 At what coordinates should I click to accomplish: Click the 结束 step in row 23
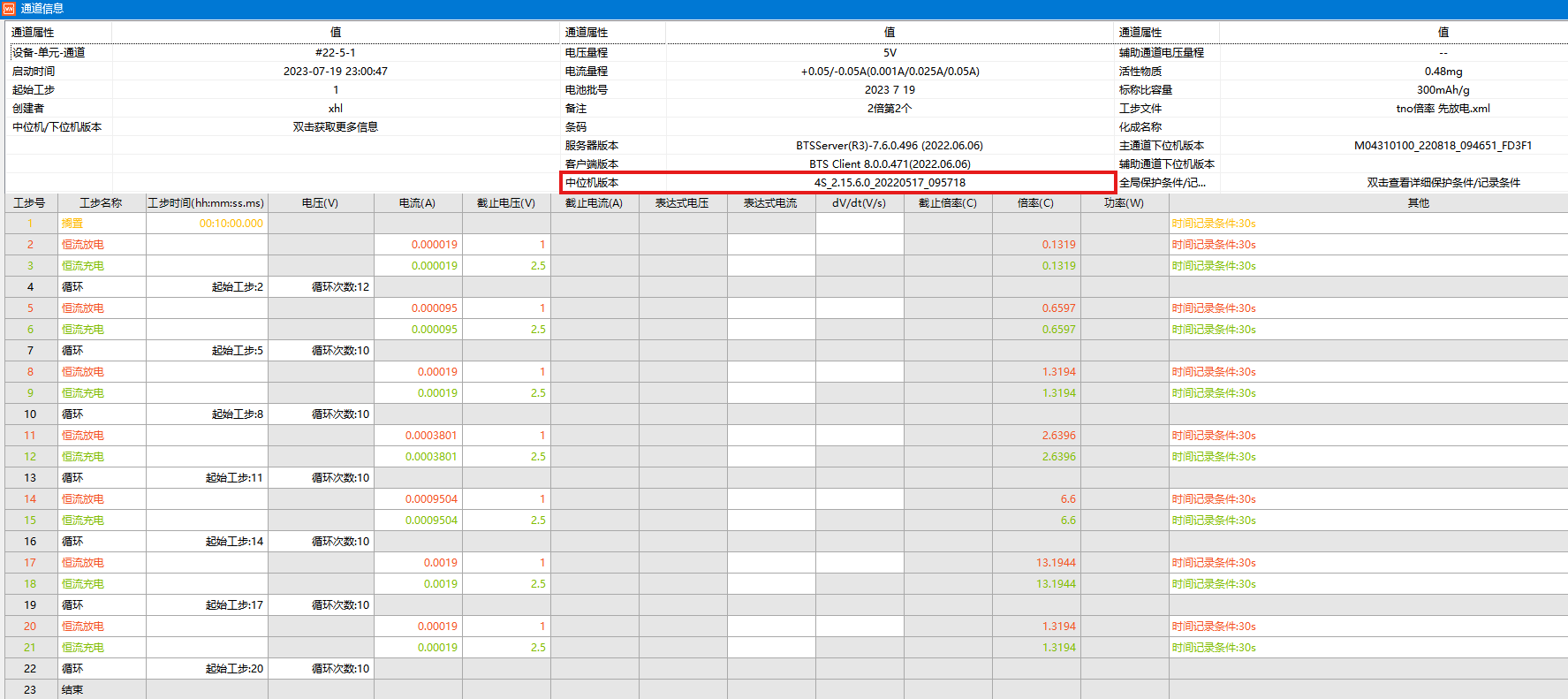72,690
